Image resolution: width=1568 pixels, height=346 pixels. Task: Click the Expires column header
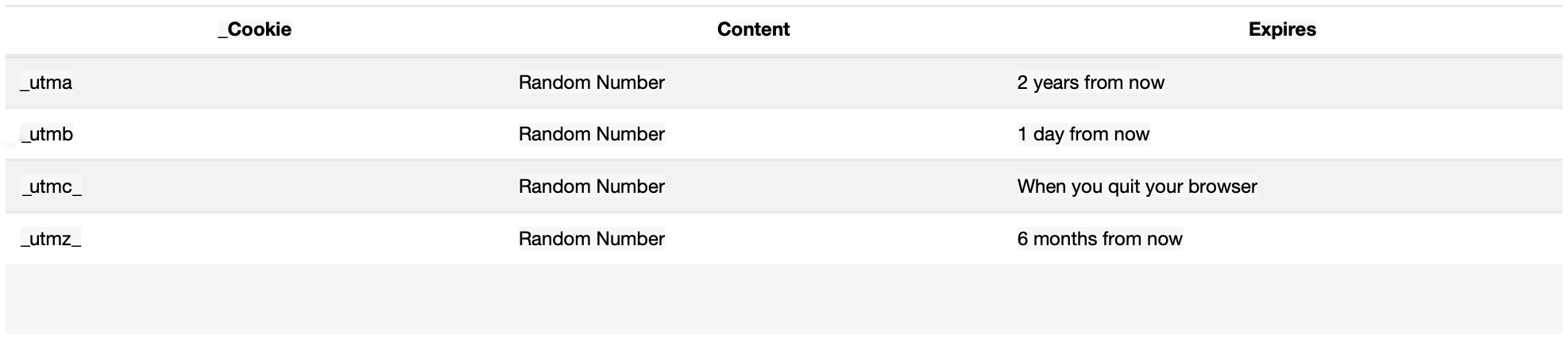point(1282,29)
